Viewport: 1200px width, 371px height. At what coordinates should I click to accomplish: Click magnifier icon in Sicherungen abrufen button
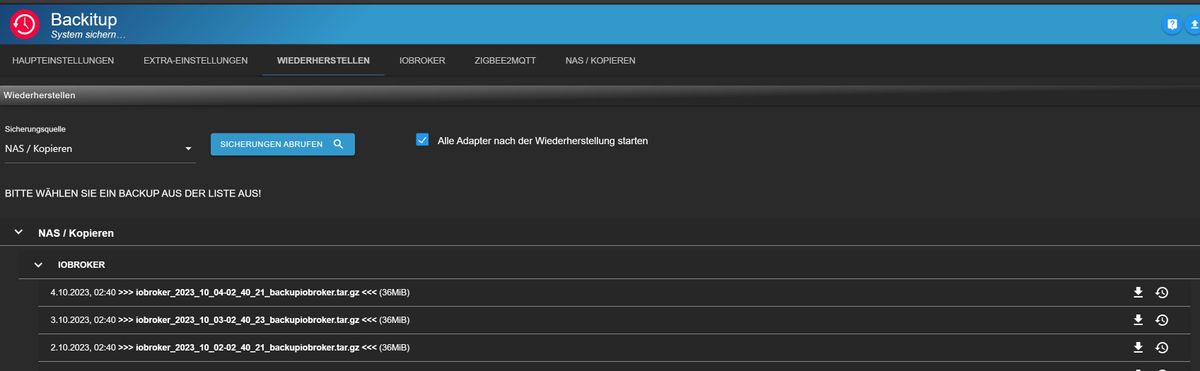338,144
